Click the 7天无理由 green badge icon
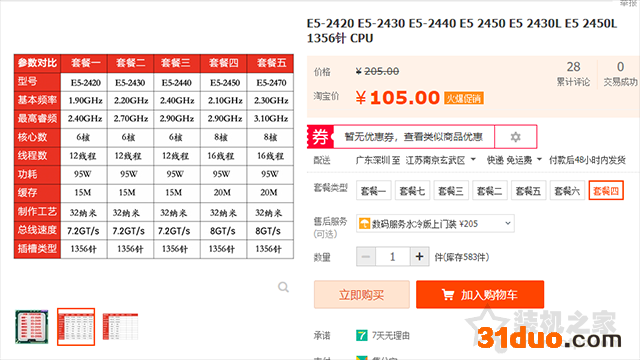The height and width of the screenshot is (360, 640). pyautogui.click(x=362, y=336)
